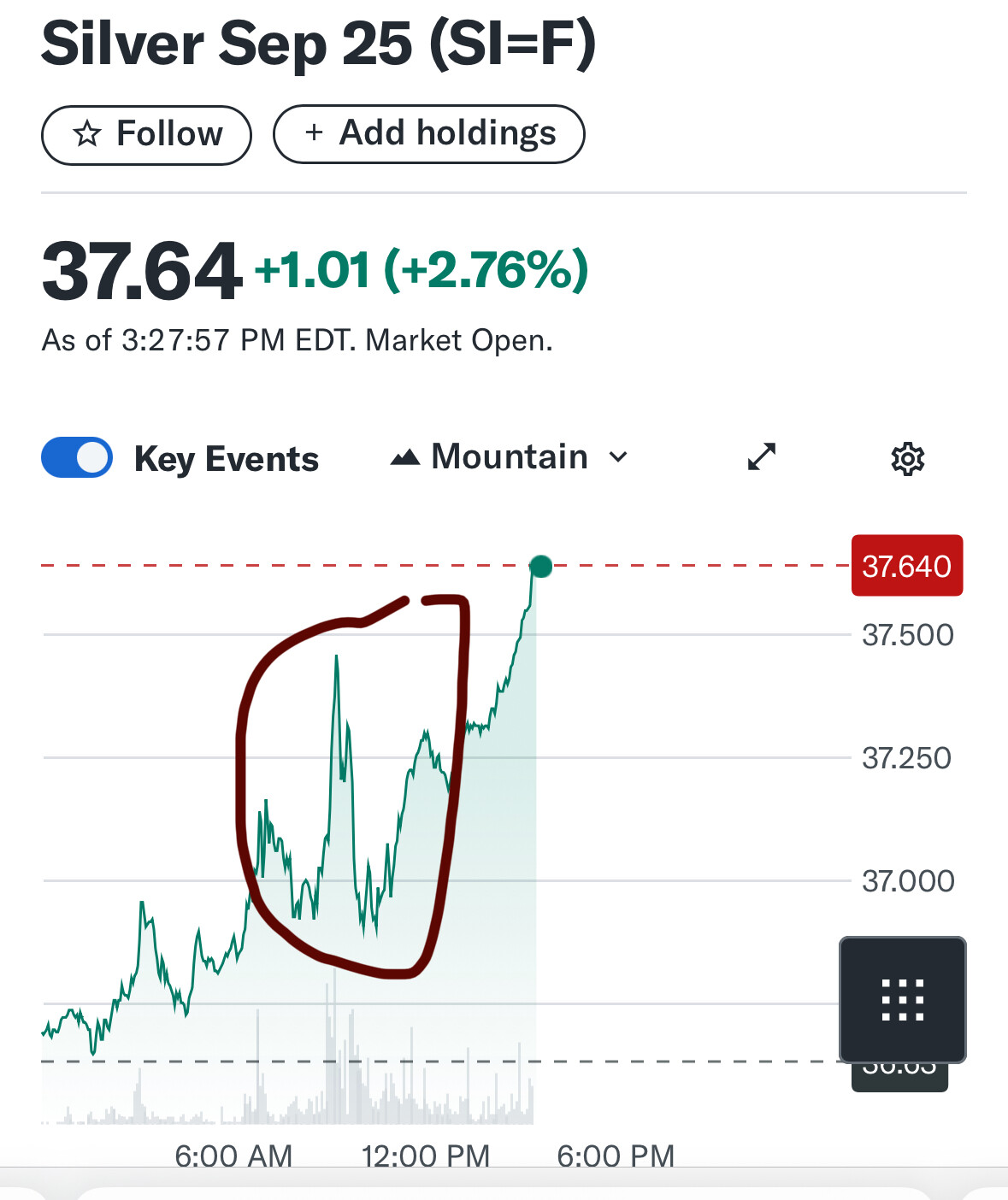1008x1200 pixels.
Task: Click the 37.500 price axis label
Action: [907, 635]
